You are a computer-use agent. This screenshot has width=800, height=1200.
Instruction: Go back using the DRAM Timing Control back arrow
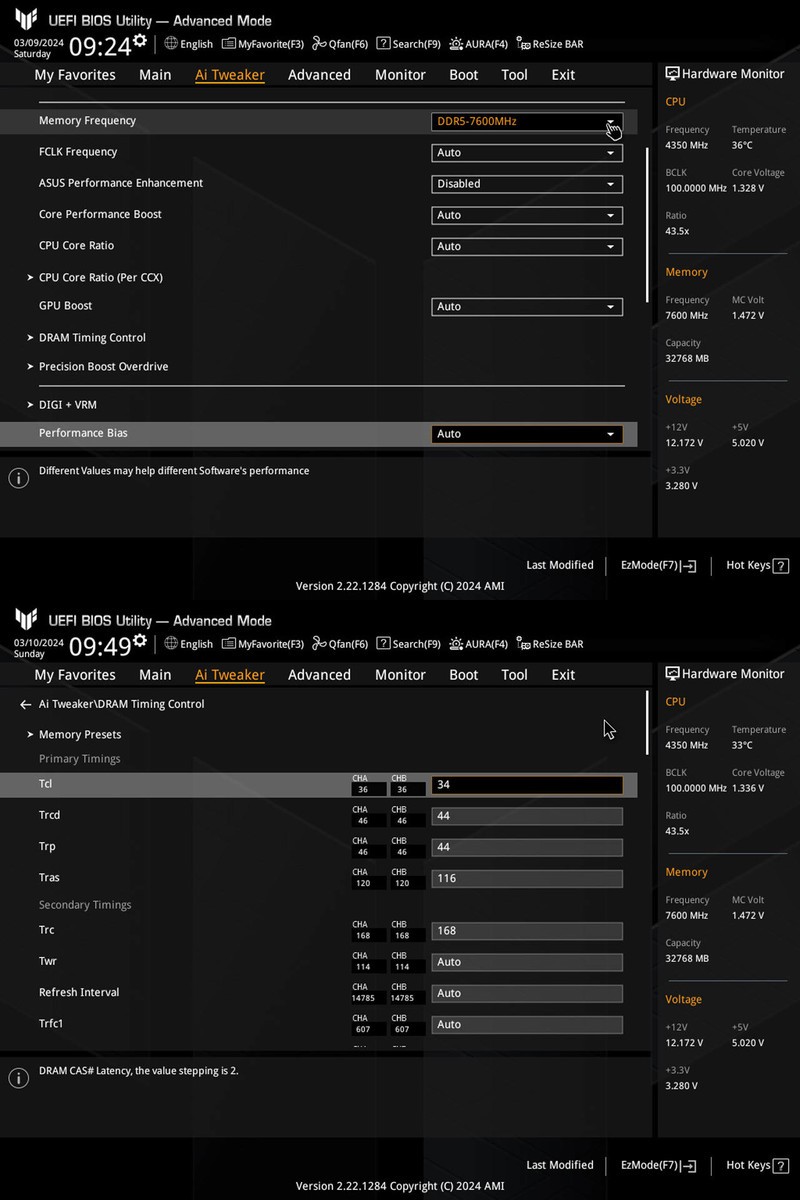(25, 703)
